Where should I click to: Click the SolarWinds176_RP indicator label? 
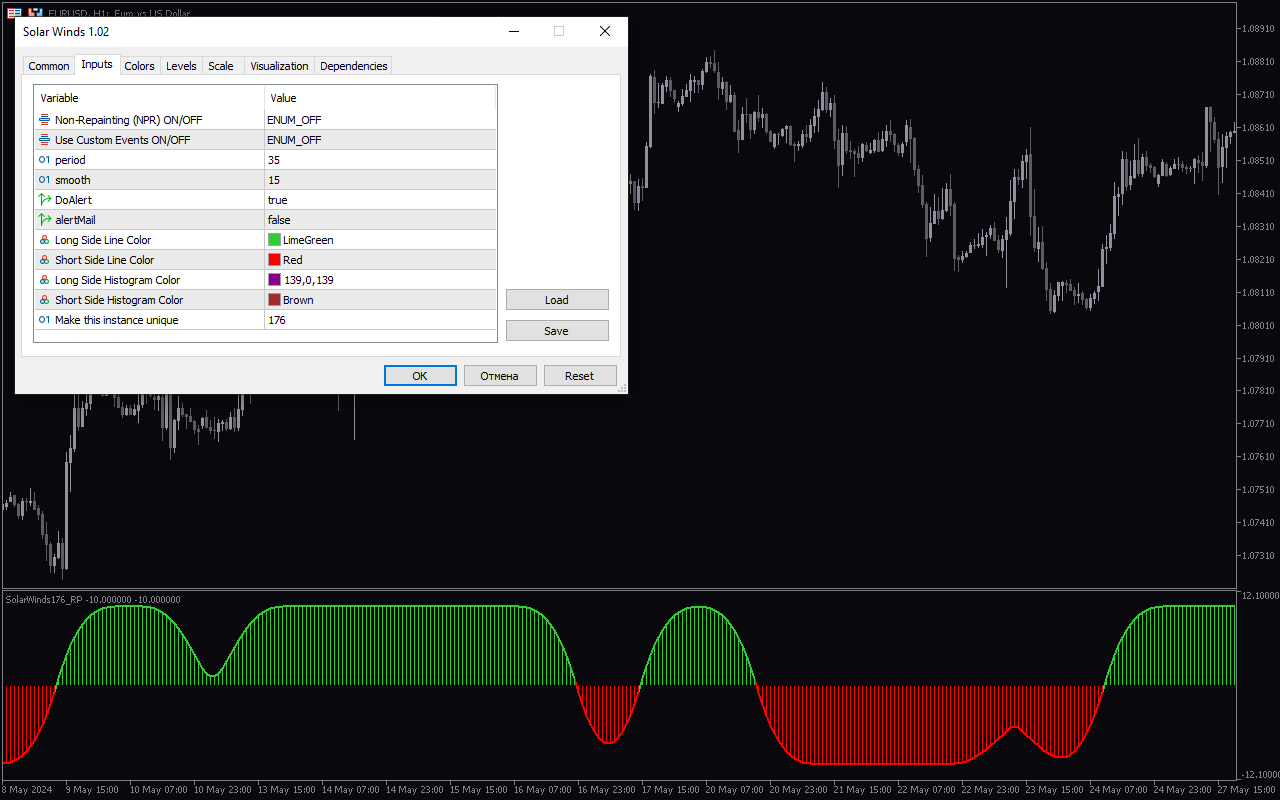coord(44,599)
